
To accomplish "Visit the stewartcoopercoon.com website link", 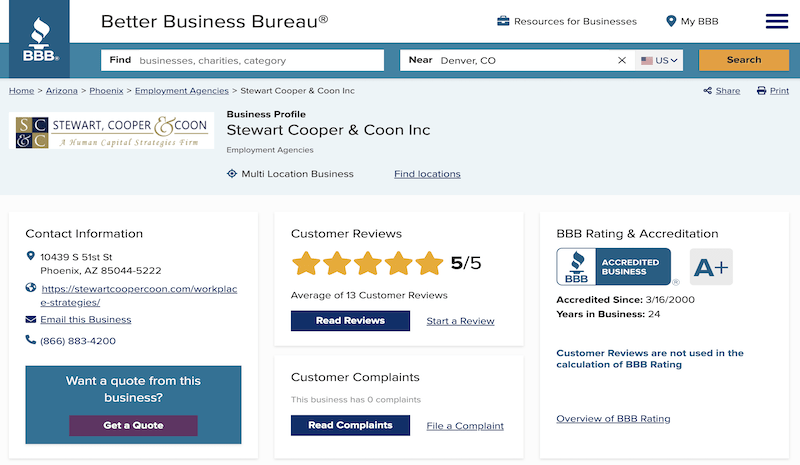I will pyautogui.click(x=139, y=296).
